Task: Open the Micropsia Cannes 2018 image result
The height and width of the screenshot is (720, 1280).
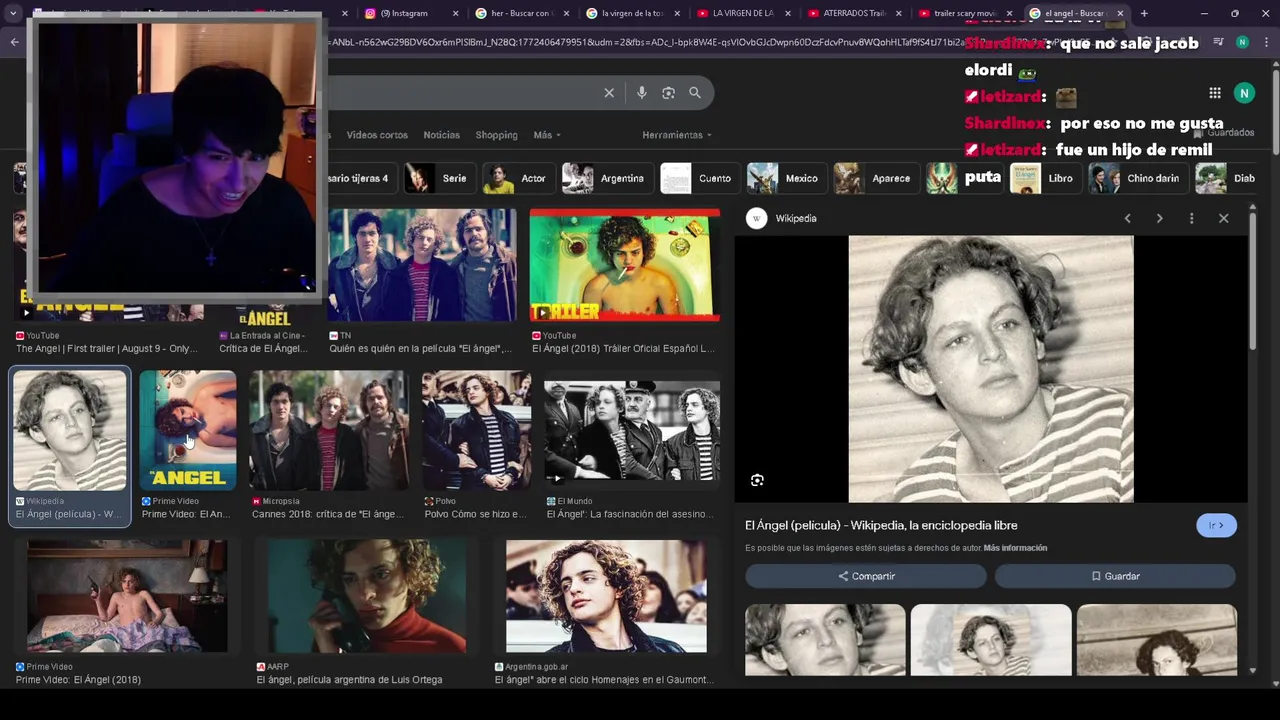Action: click(x=329, y=431)
